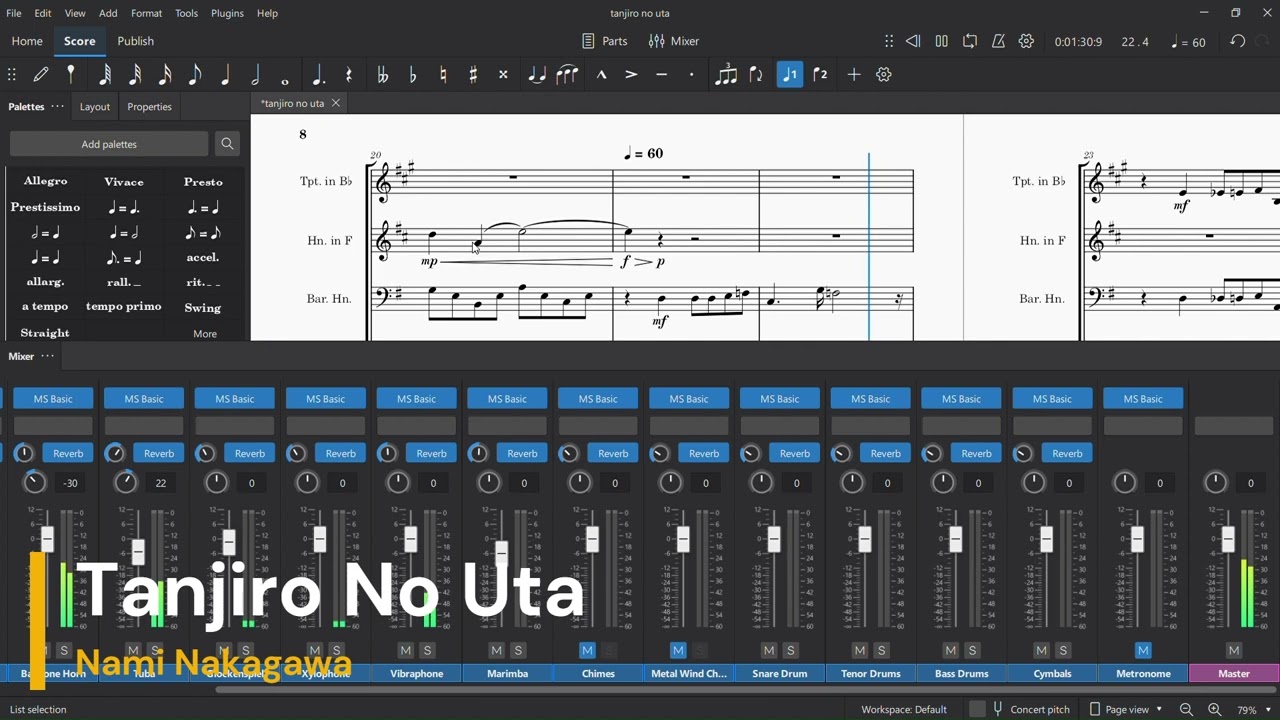Select the eighth note duration
The height and width of the screenshot is (720, 1280).
coord(195,75)
